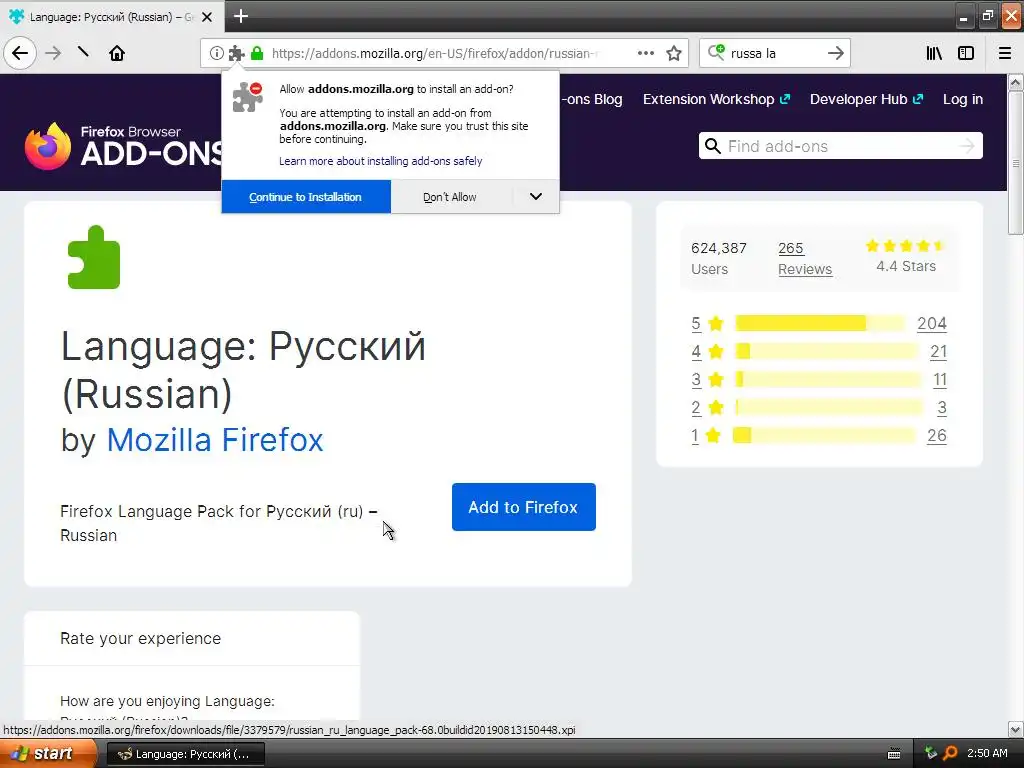Click Don't Allow button
The image size is (1024, 768).
(450, 197)
